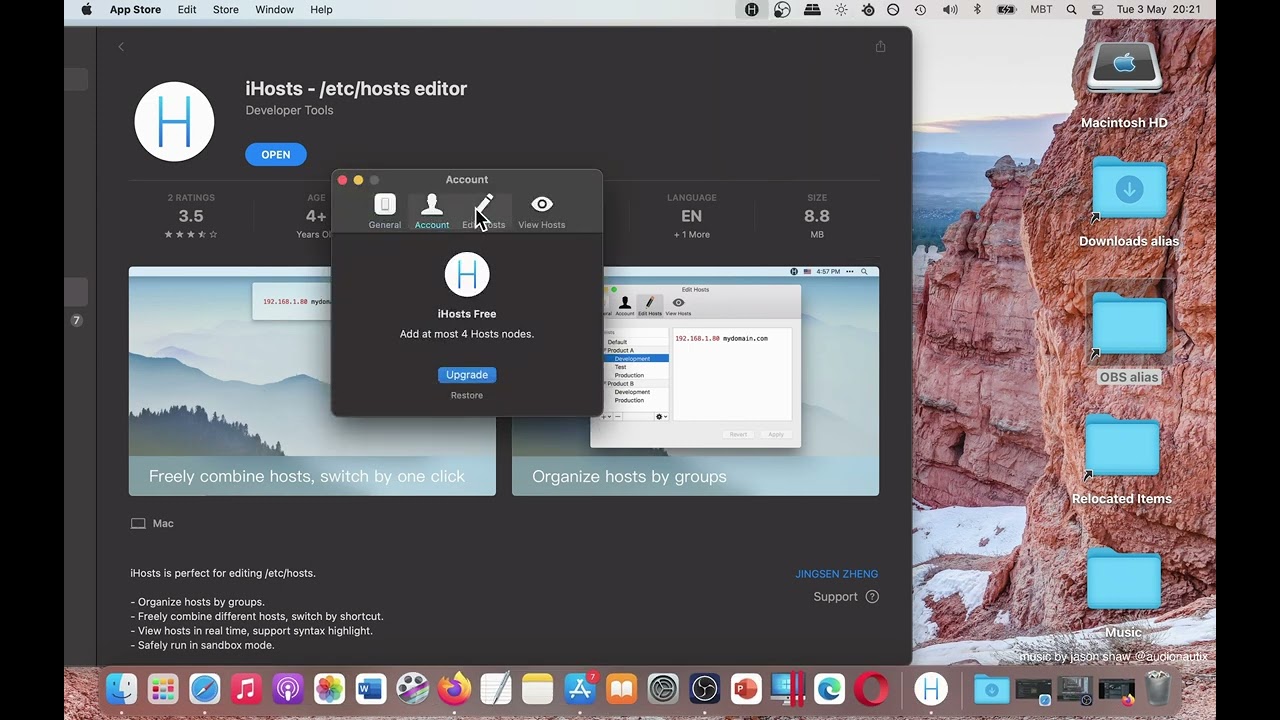Click the 8.8 MB size value

coord(817,216)
